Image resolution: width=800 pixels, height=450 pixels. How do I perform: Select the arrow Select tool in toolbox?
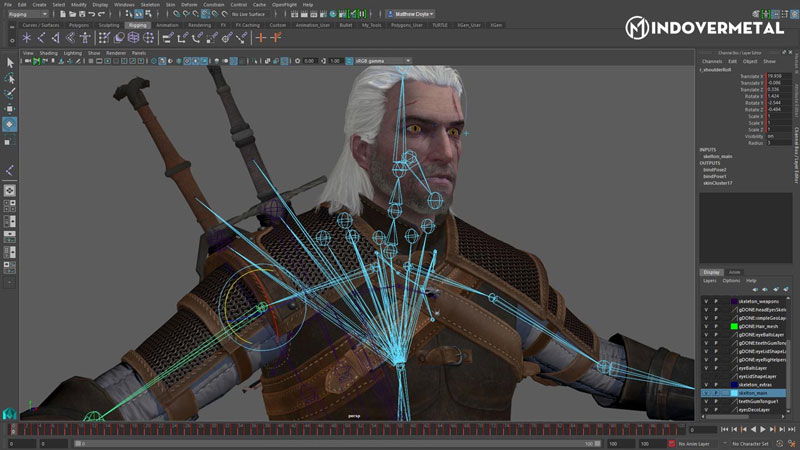point(10,63)
